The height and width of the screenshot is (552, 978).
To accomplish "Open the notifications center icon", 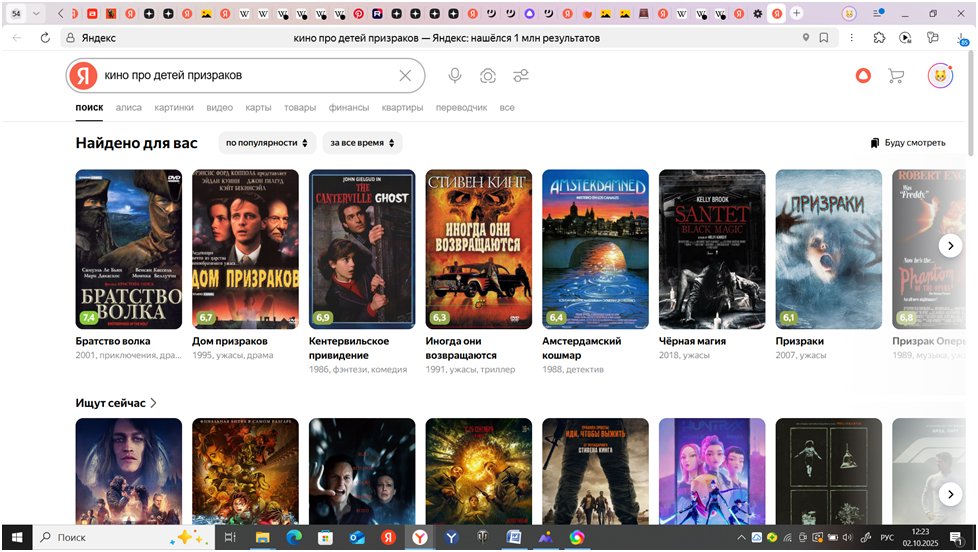I will [956, 537].
